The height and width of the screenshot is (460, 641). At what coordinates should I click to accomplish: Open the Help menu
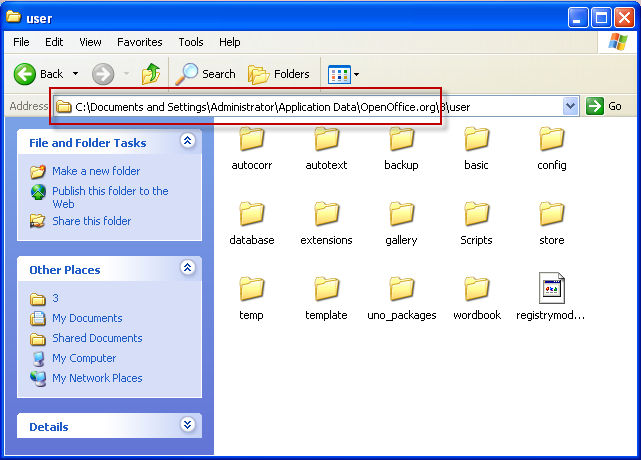(230, 42)
